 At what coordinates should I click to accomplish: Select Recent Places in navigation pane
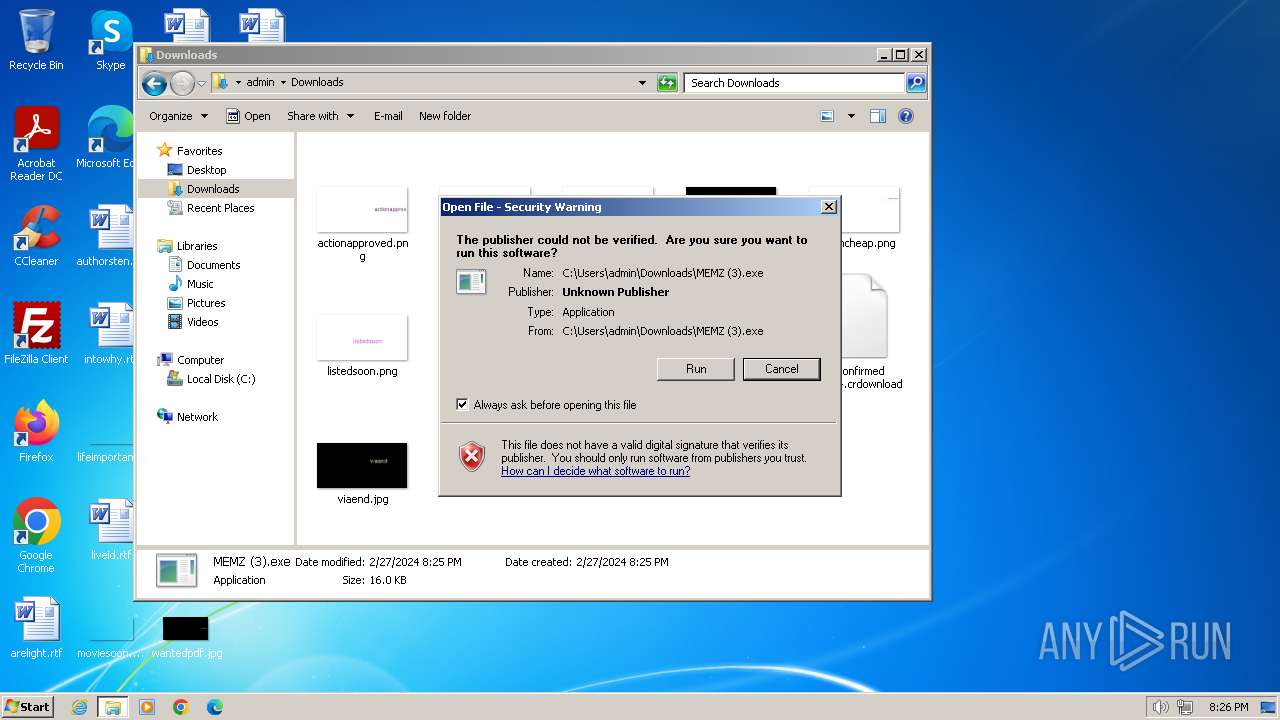click(220, 208)
